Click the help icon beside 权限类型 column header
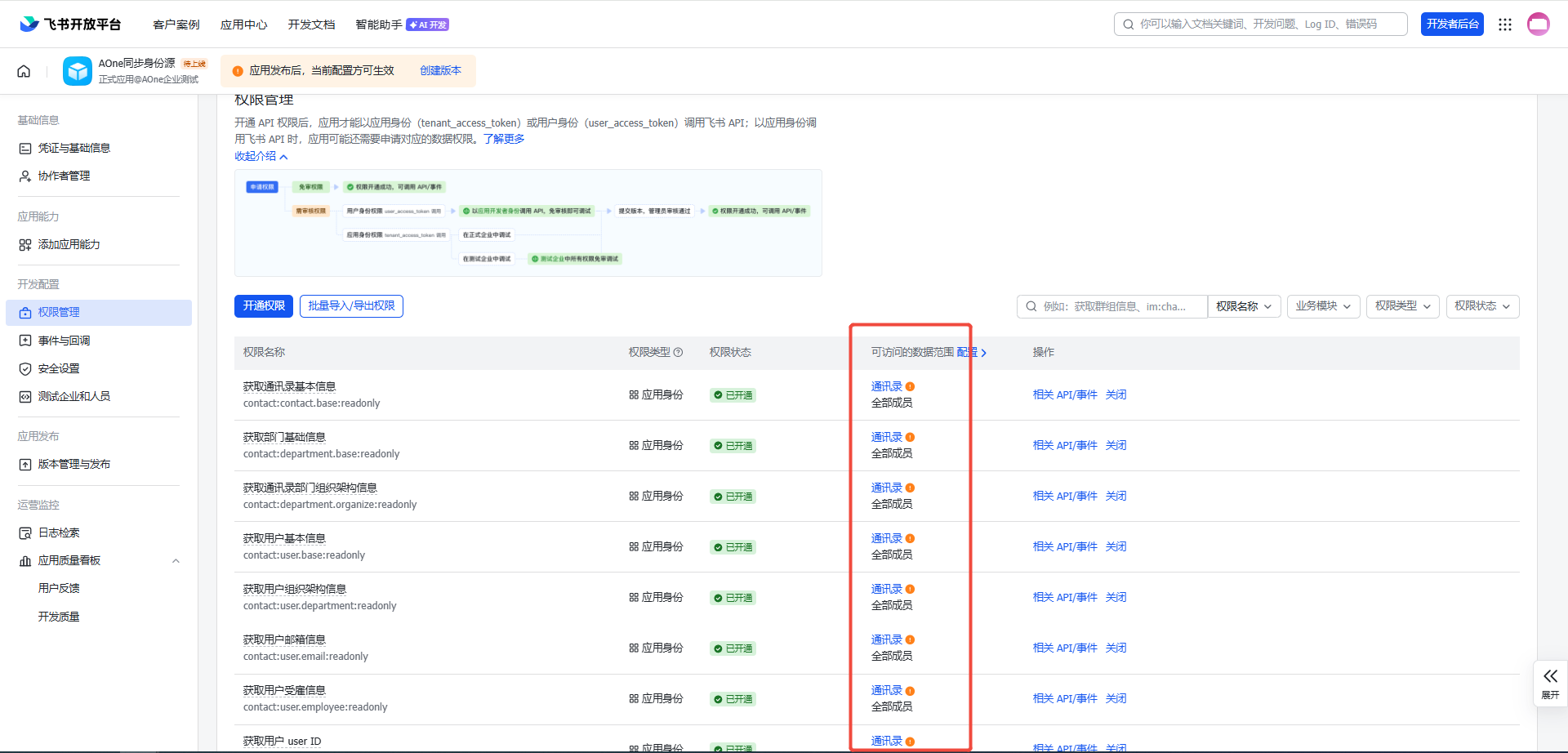This screenshot has width=1568, height=753. [x=678, y=353]
